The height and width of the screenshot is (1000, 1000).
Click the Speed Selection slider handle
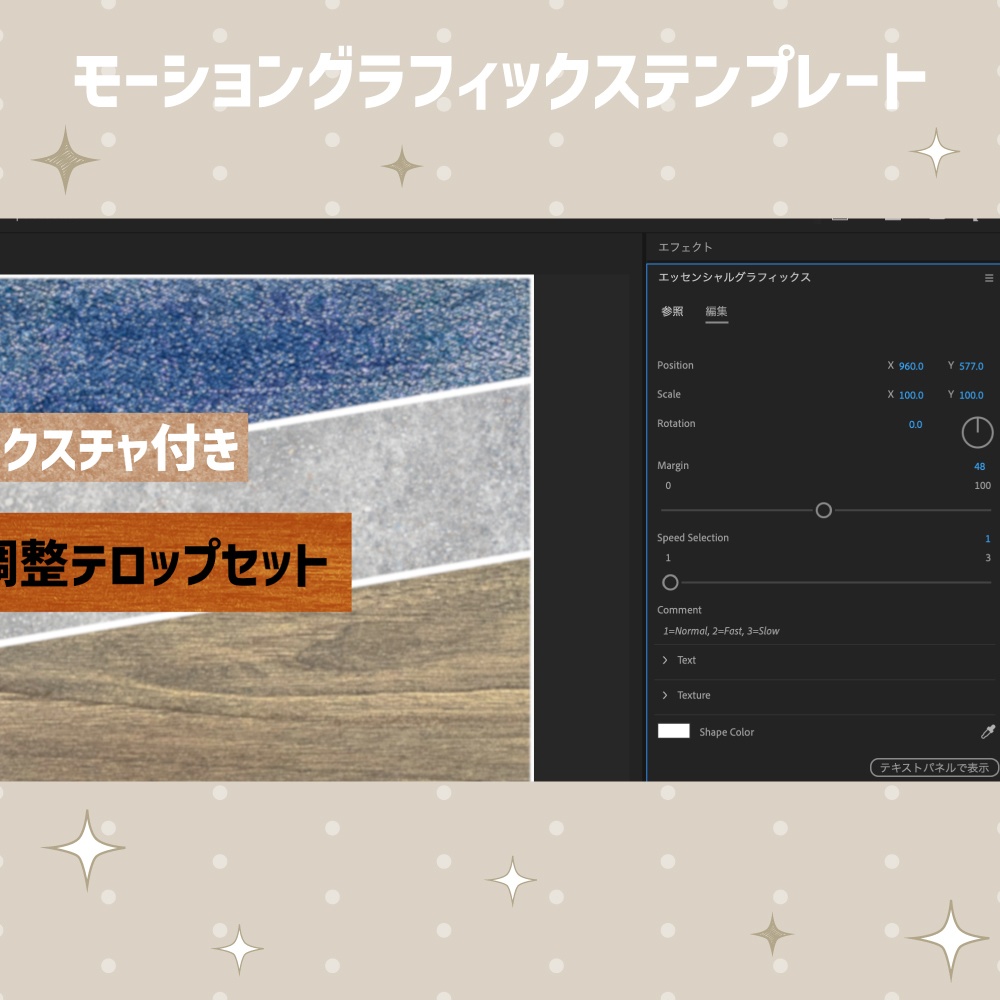pos(670,582)
